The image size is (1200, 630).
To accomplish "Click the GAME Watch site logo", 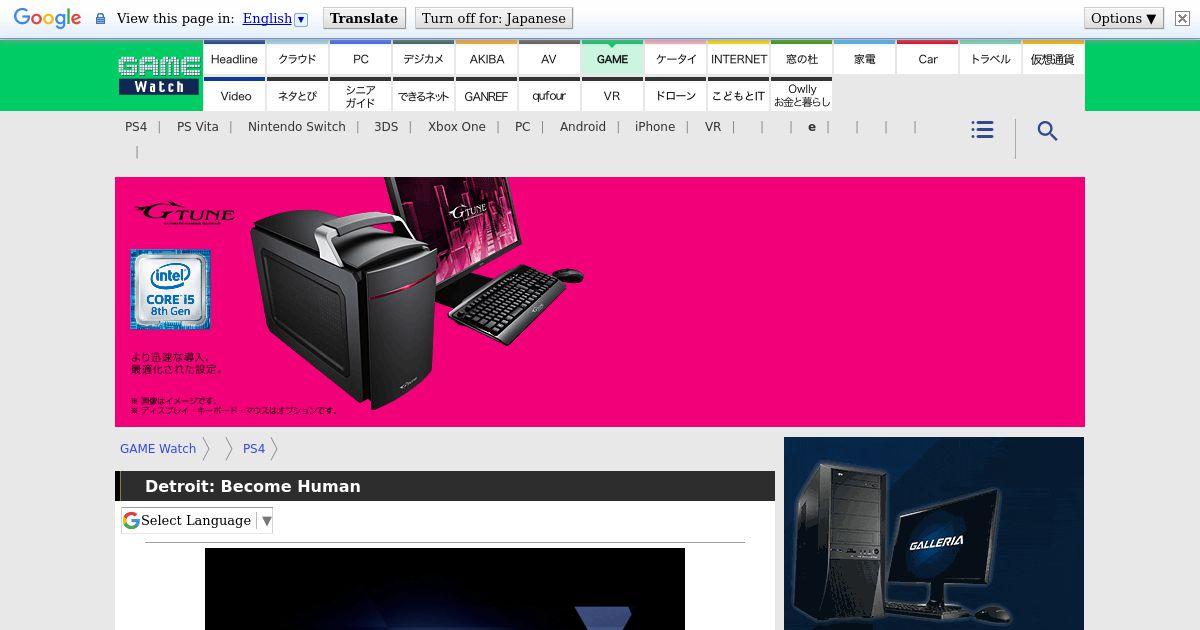I will click(x=159, y=76).
